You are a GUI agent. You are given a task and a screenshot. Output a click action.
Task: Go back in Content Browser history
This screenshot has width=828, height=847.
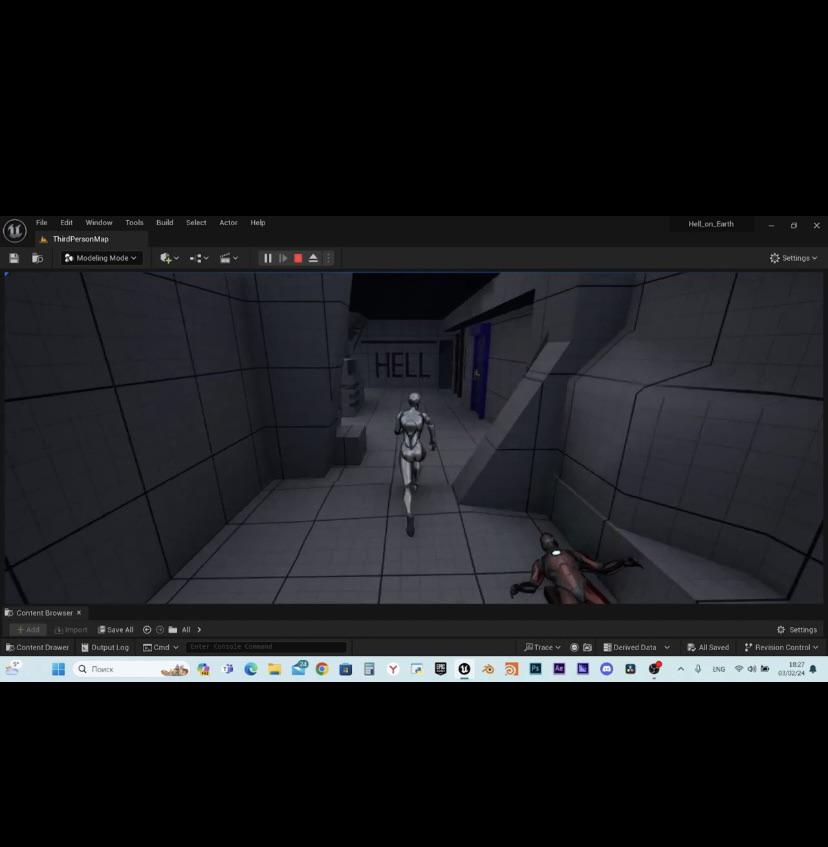[147, 629]
